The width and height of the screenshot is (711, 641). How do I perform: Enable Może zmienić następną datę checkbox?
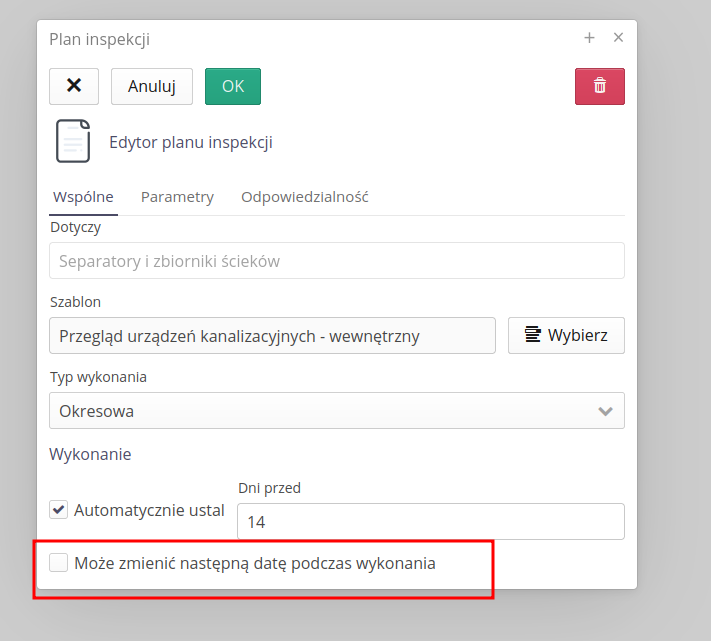click(59, 563)
